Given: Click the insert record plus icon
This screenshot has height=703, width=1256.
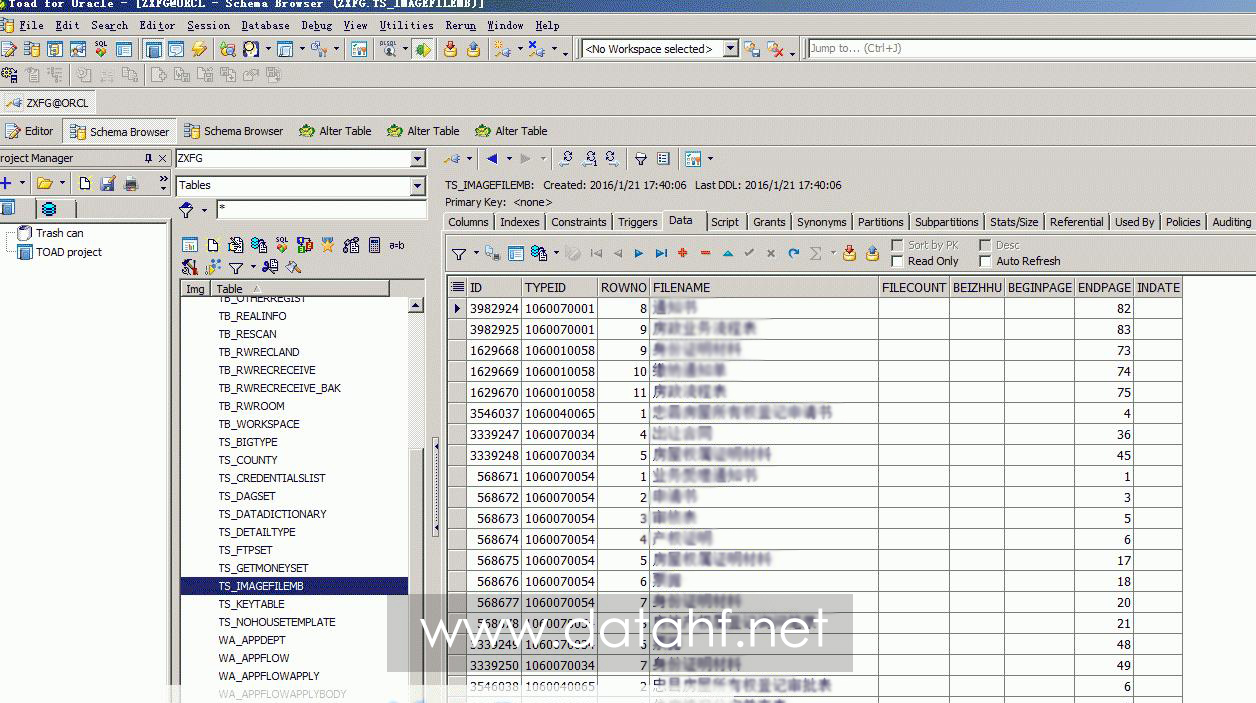Looking at the screenshot, I should click(683, 254).
